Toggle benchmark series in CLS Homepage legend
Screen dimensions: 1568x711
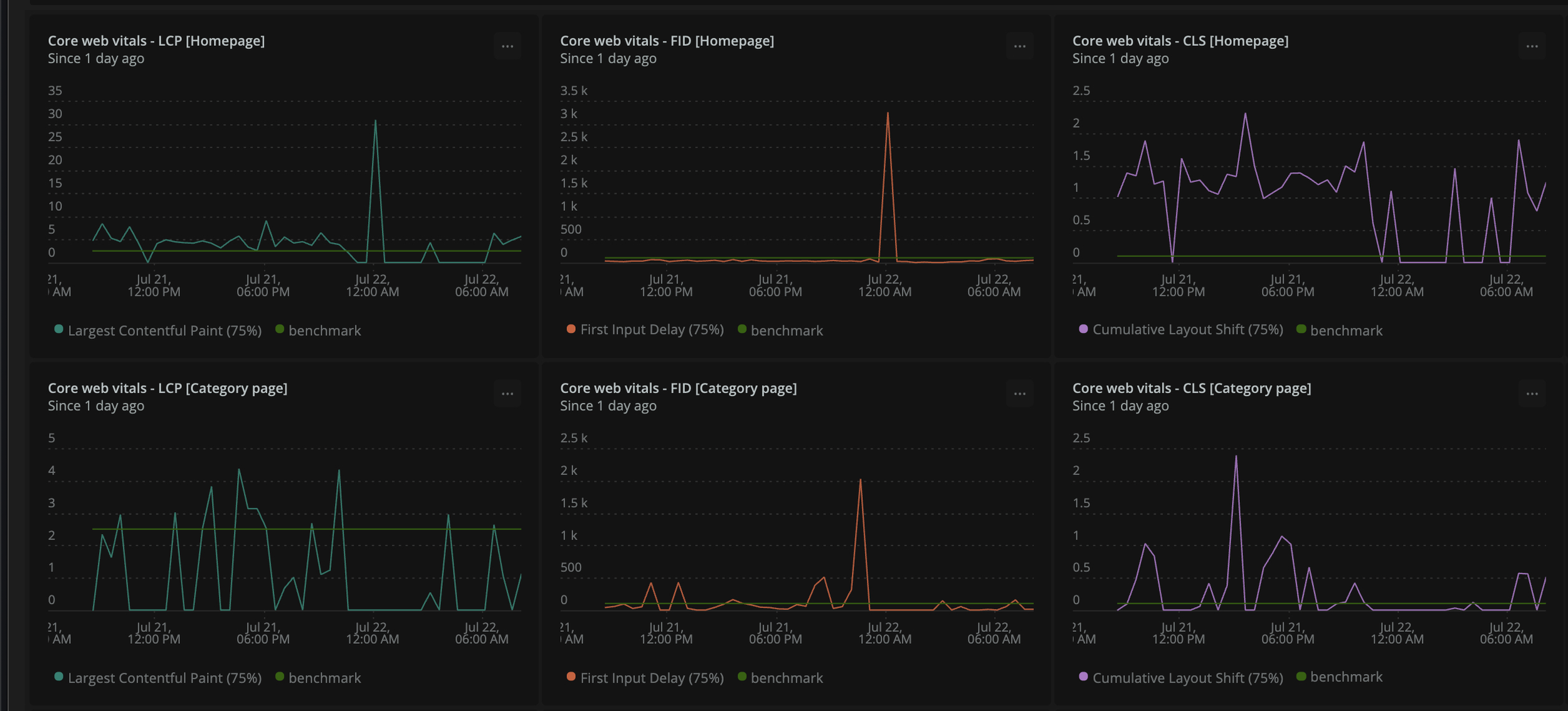[1345, 331]
